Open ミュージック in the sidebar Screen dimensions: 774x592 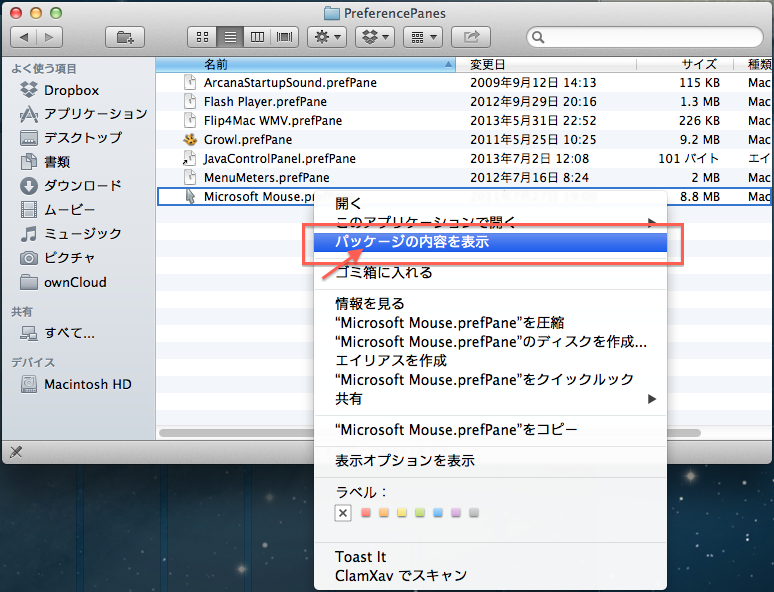pyautogui.click(x=70, y=234)
